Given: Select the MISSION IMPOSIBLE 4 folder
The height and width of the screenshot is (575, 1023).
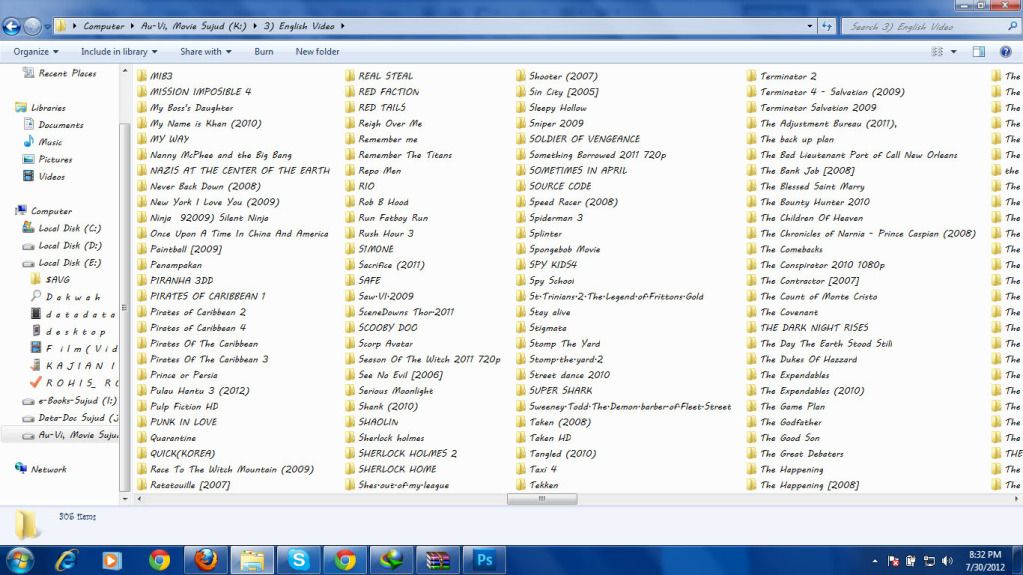Looking at the screenshot, I should point(200,92).
